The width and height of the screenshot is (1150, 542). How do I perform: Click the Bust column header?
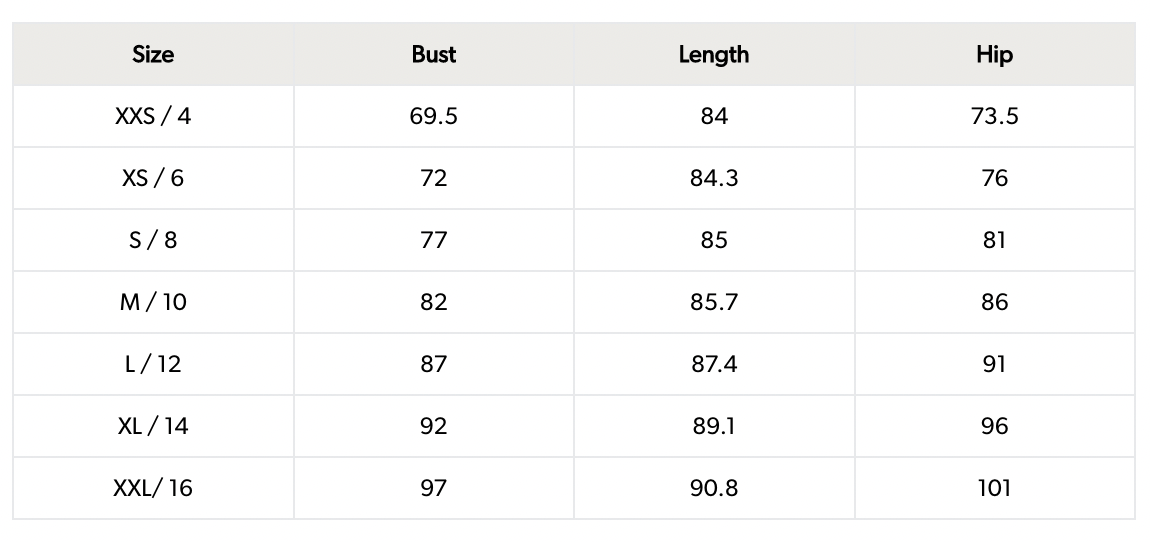click(433, 54)
